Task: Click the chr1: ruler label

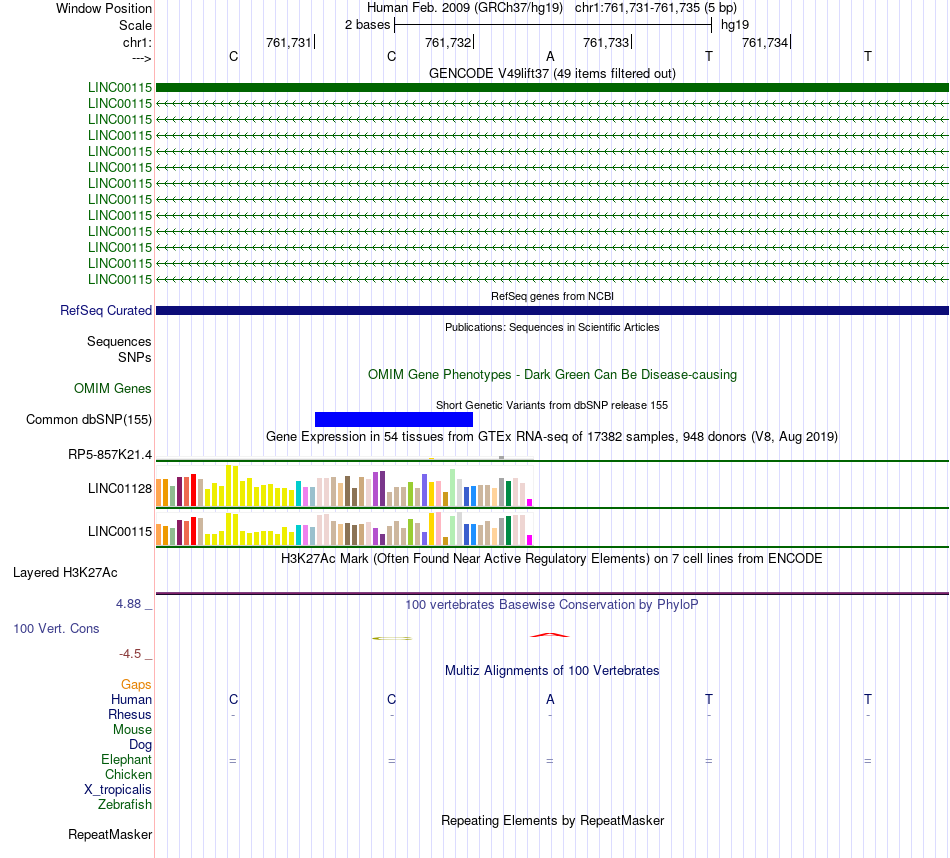Action: 137,42
